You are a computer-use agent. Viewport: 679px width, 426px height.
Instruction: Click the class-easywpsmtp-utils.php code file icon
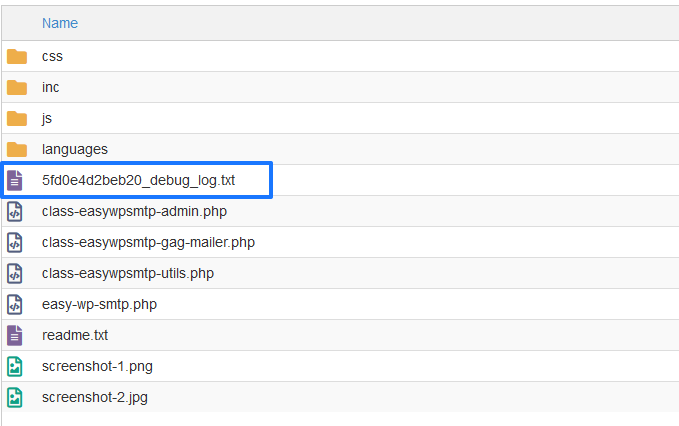[15, 274]
